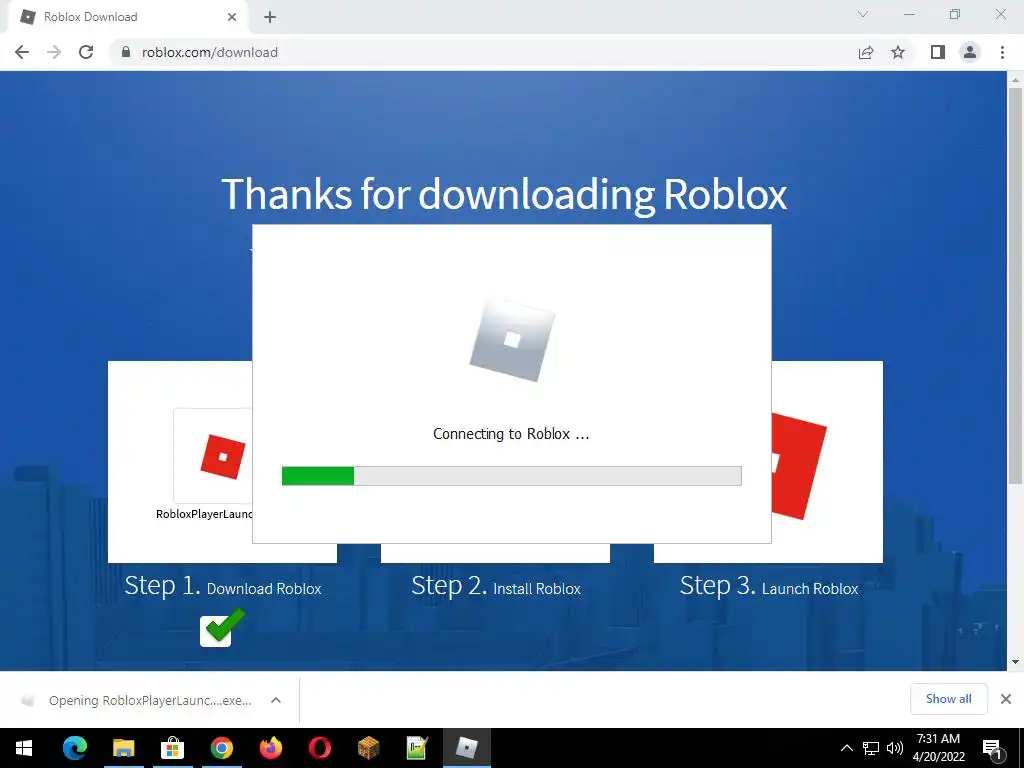
Task: Switch to Chrome in taskbar
Action: pos(221,748)
